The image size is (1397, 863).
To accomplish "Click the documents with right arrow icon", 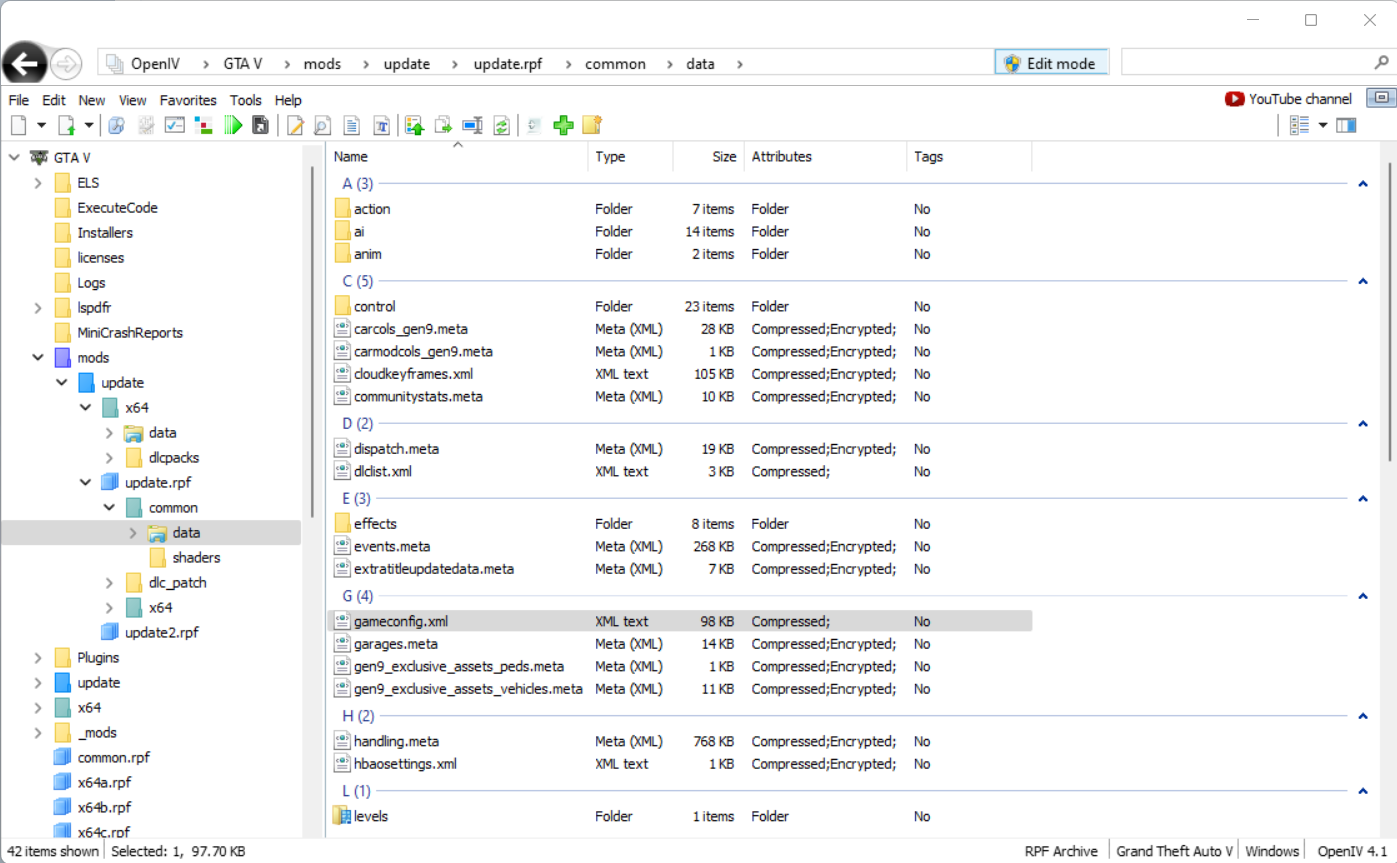I will pos(444,125).
